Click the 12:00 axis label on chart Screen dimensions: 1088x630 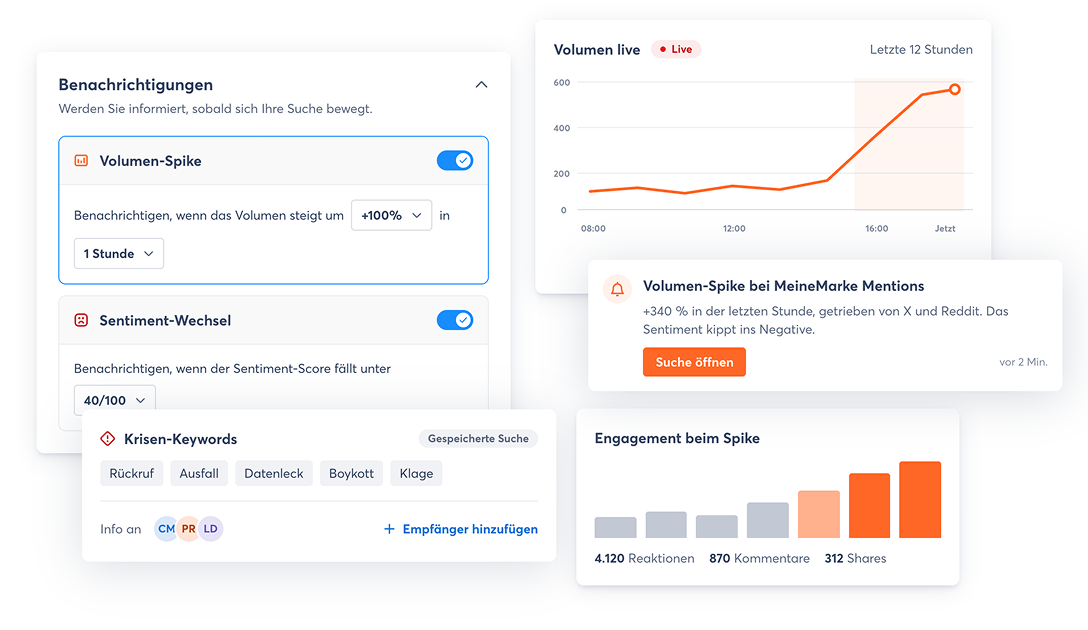click(734, 228)
